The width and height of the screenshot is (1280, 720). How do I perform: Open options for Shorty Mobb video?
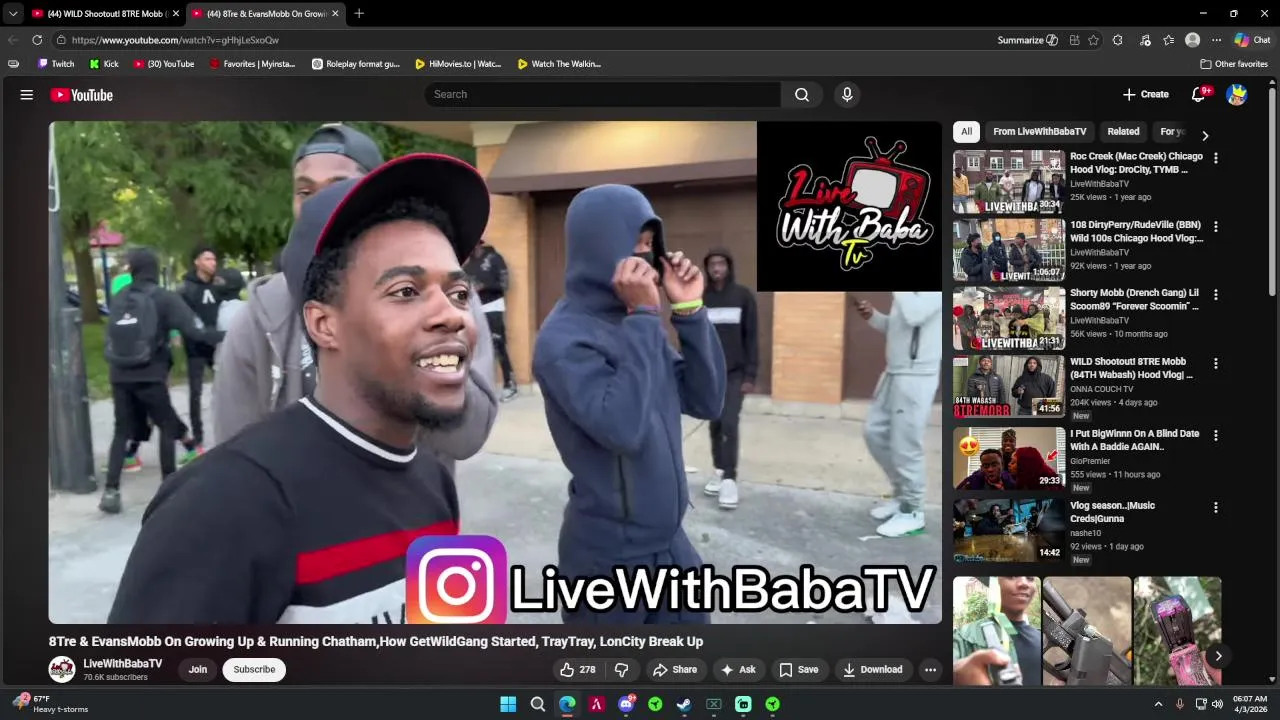(x=1216, y=295)
